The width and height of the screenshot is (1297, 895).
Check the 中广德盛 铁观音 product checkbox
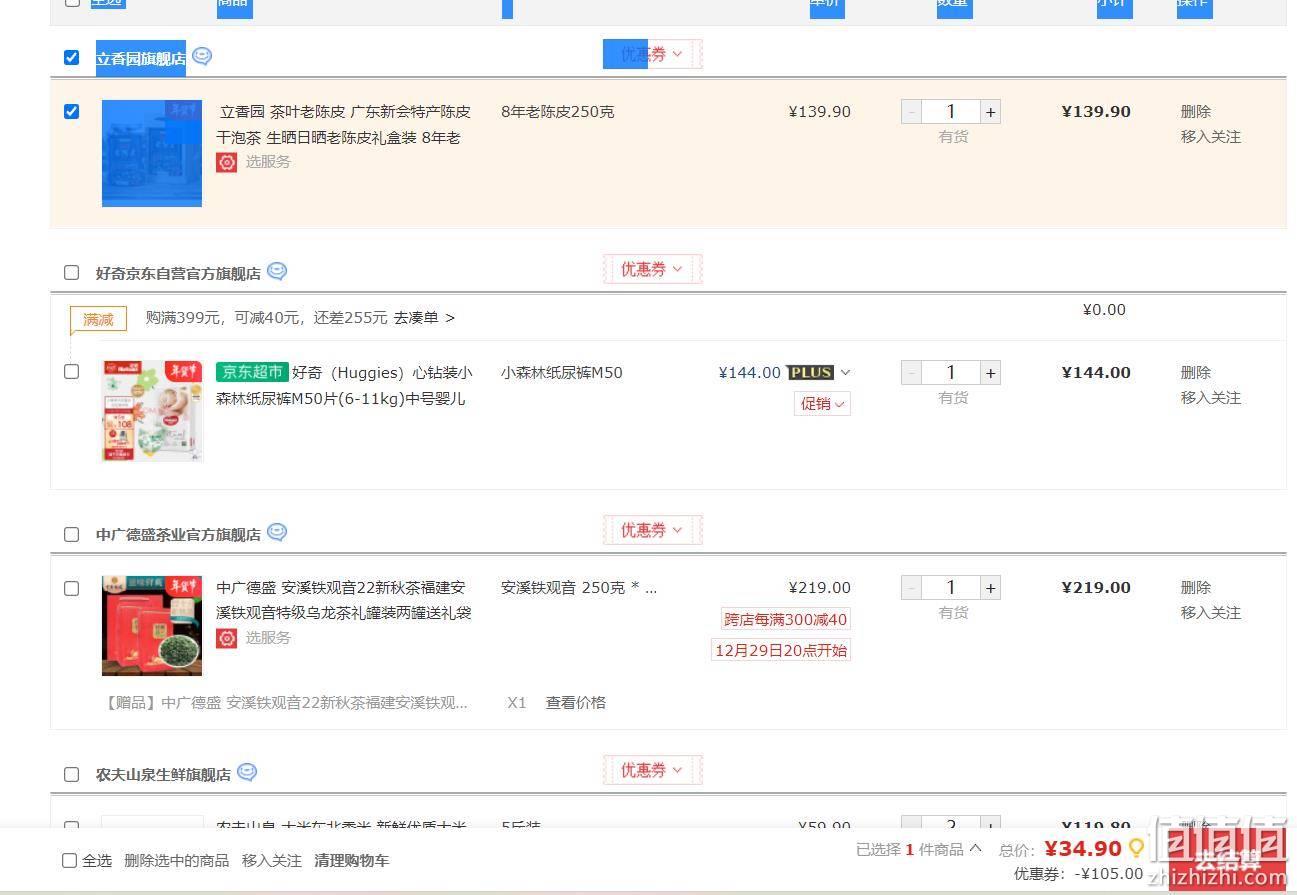[x=71, y=588]
